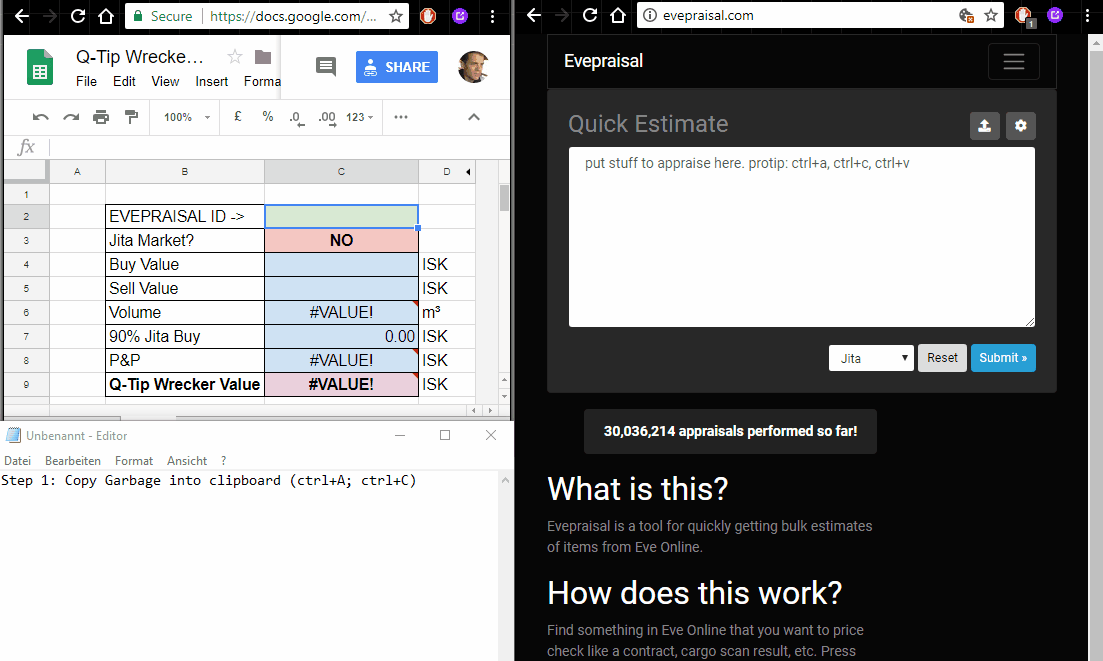Open the Bearbeiten menu in the Editor
This screenshot has height=661, width=1103.
(73, 461)
